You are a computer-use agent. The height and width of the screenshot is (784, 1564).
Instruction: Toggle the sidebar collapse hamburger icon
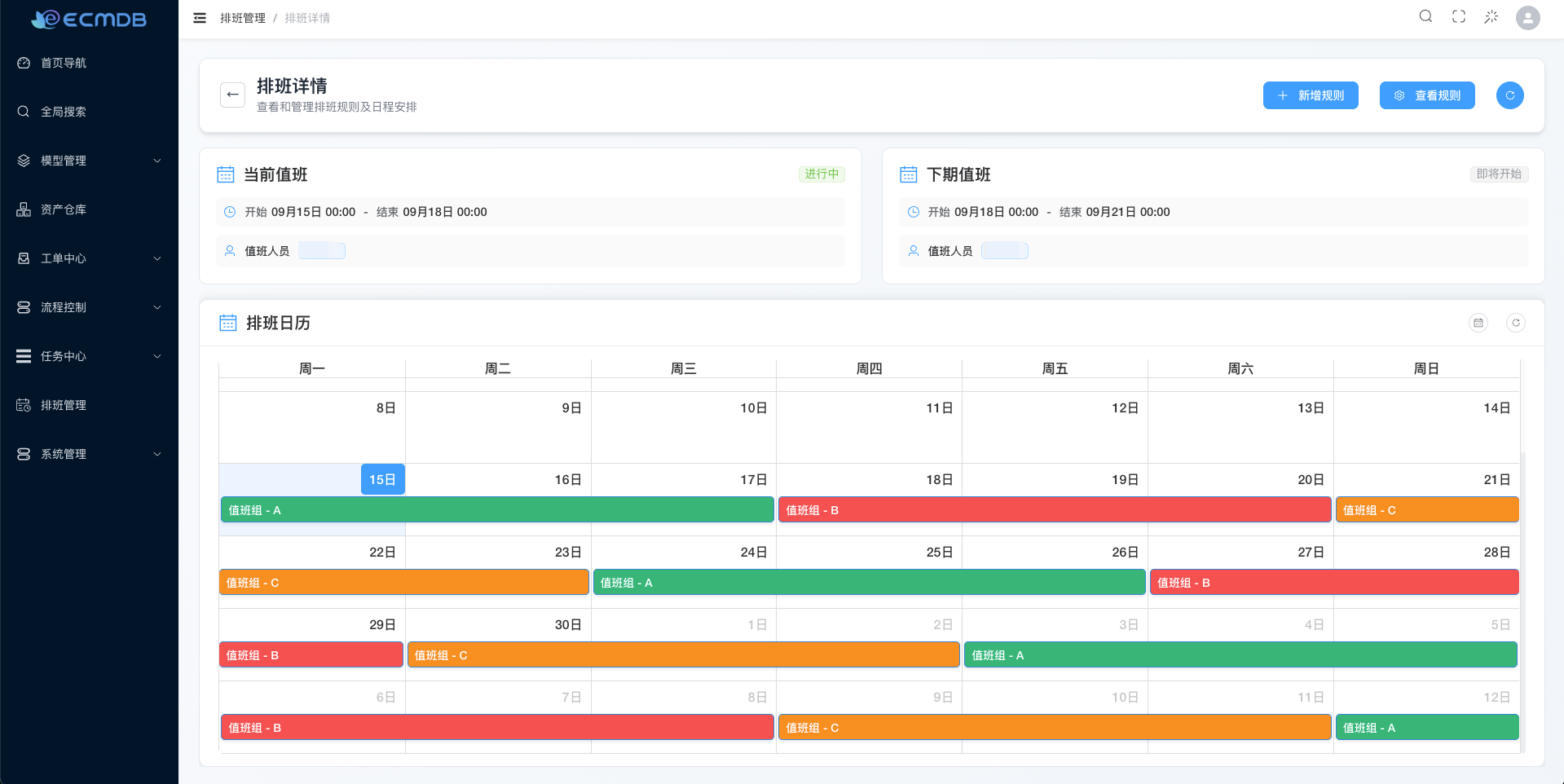click(200, 18)
